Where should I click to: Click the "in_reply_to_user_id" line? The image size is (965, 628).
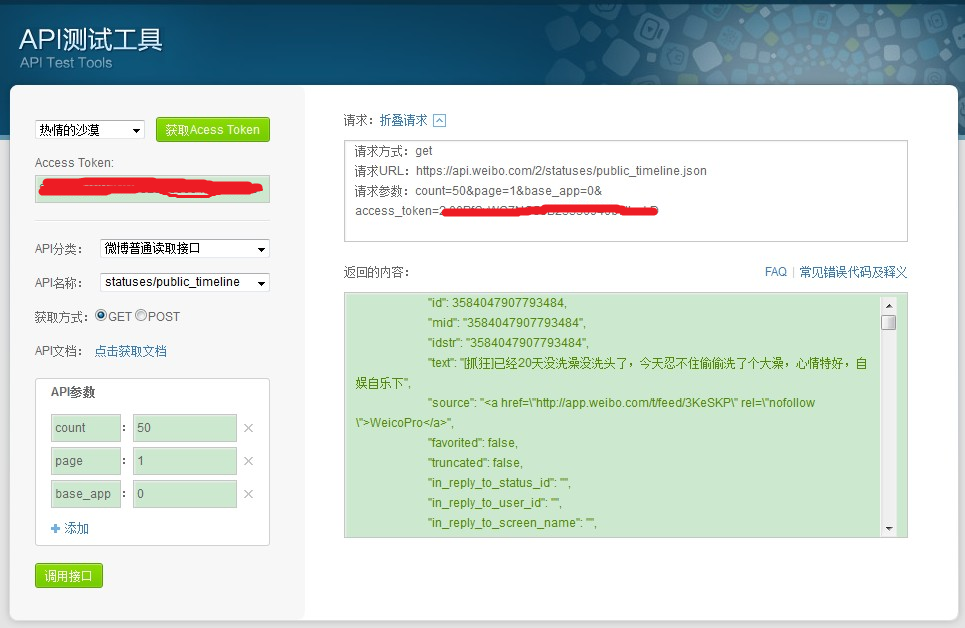tap(494, 502)
